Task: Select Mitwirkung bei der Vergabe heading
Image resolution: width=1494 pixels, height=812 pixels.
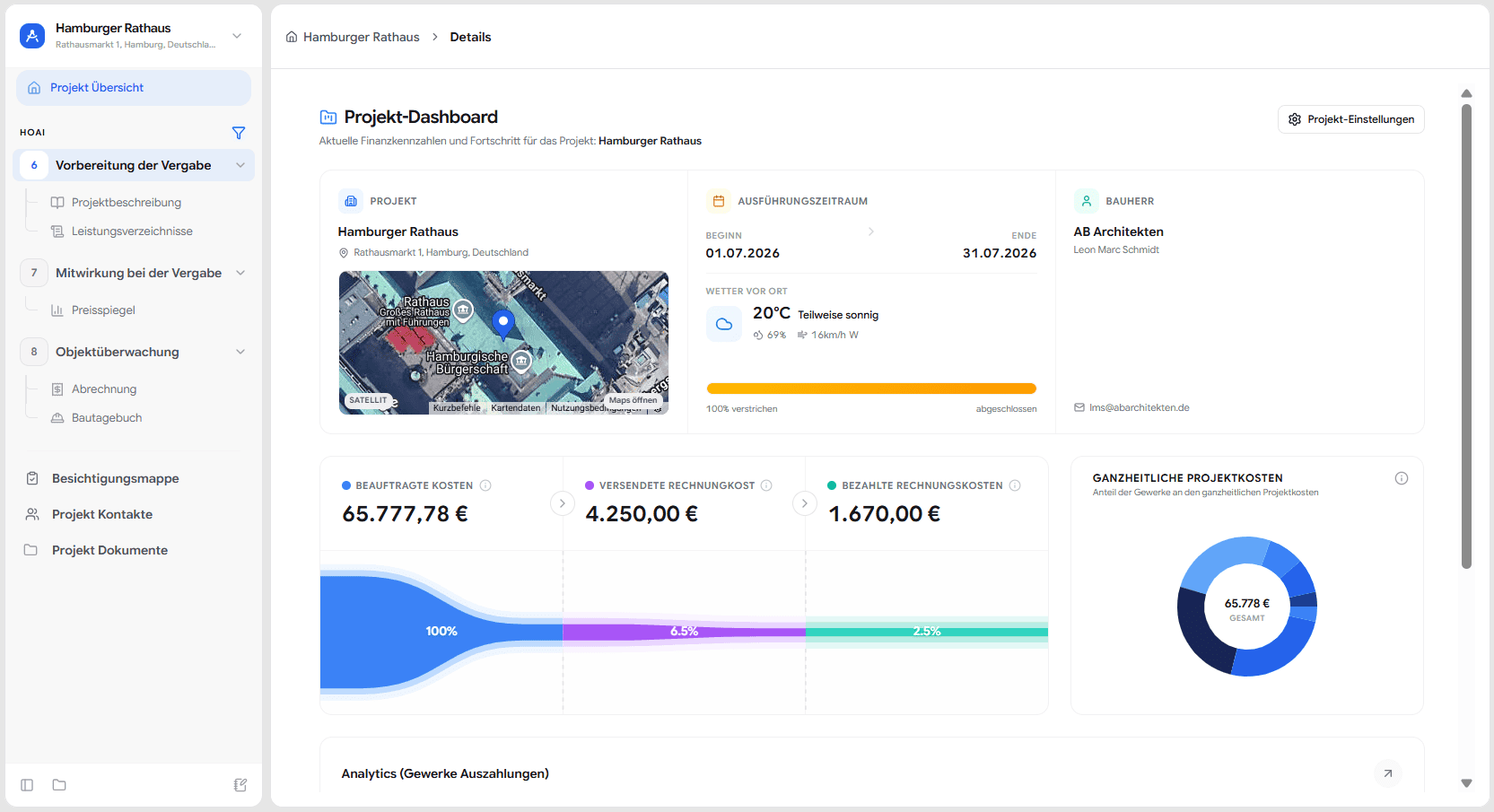Action: pyautogui.click(x=138, y=273)
